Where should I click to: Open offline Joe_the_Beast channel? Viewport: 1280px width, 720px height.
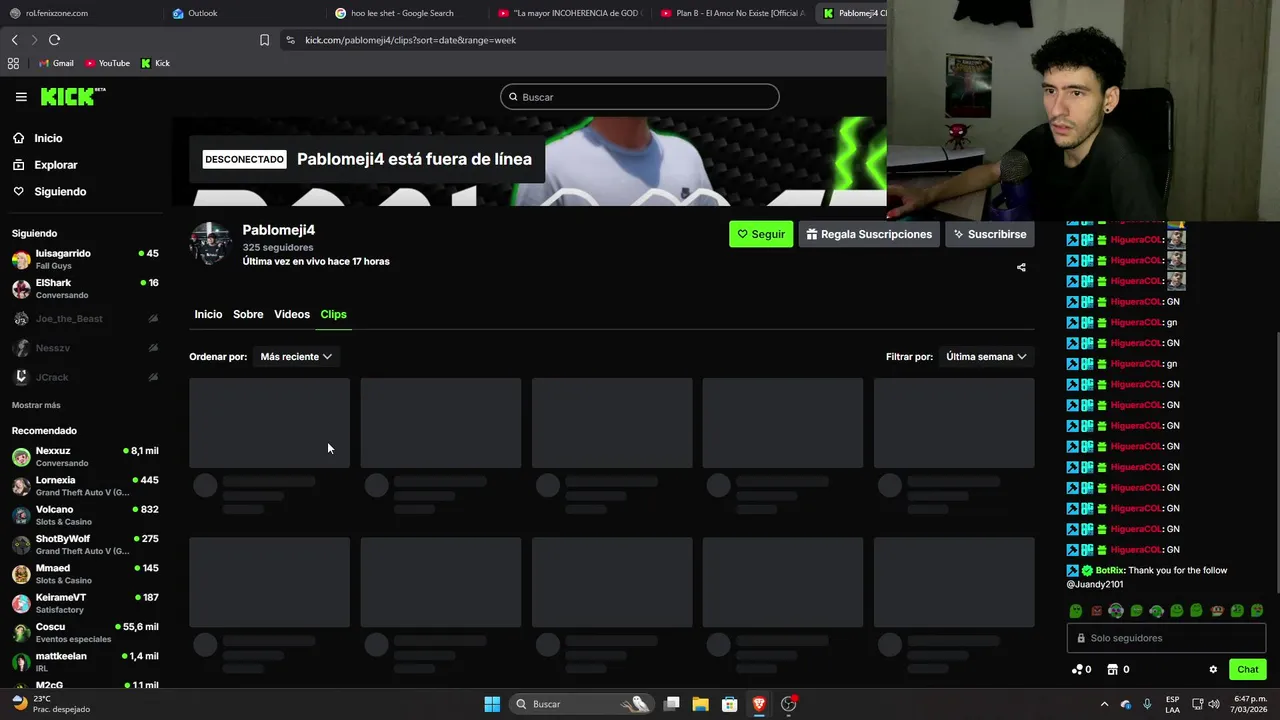pos(84,319)
